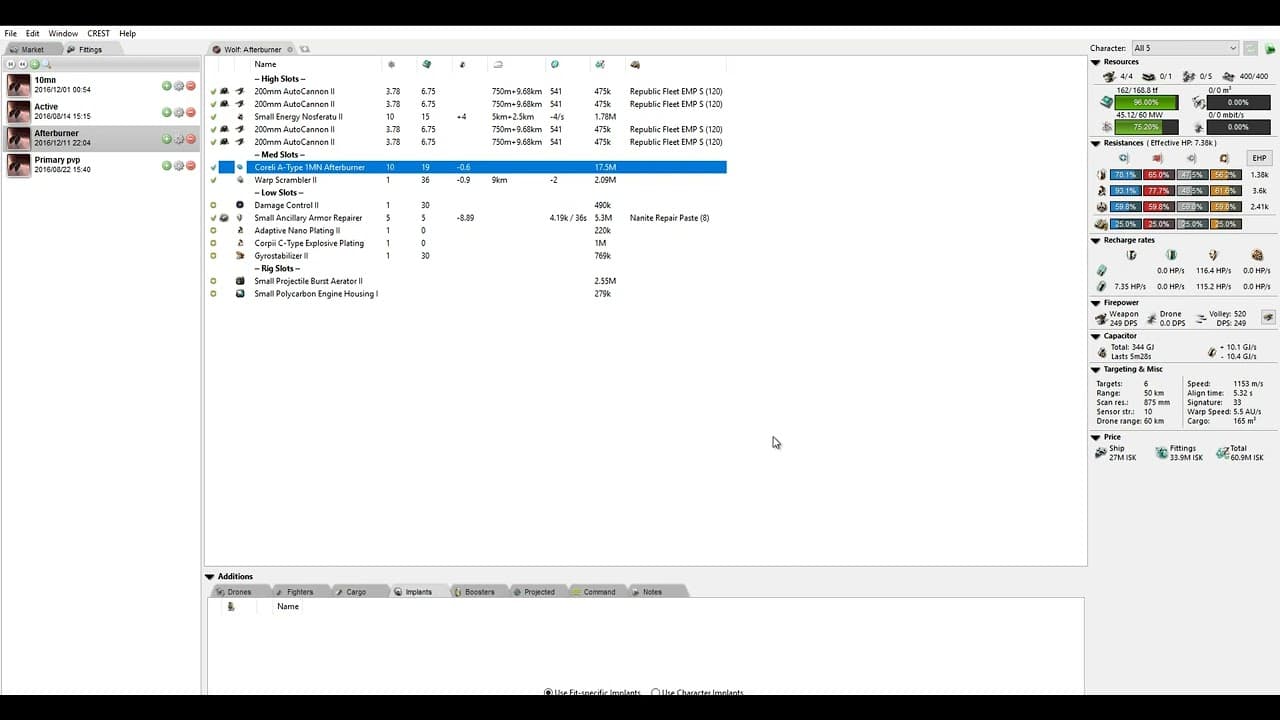Click the reload toggle icon in Firepower
Viewport: 1280px width, 720px height.
point(1268,317)
